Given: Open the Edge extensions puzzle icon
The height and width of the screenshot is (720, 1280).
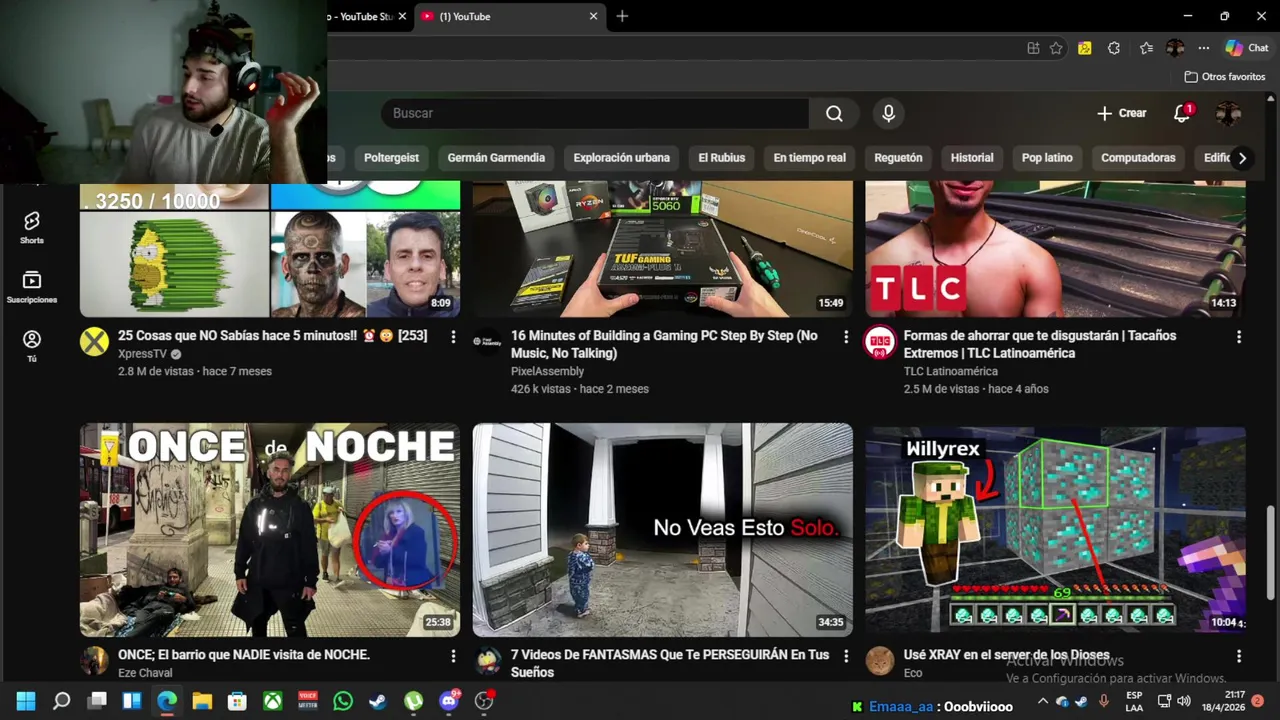Looking at the screenshot, I should 1114,48.
